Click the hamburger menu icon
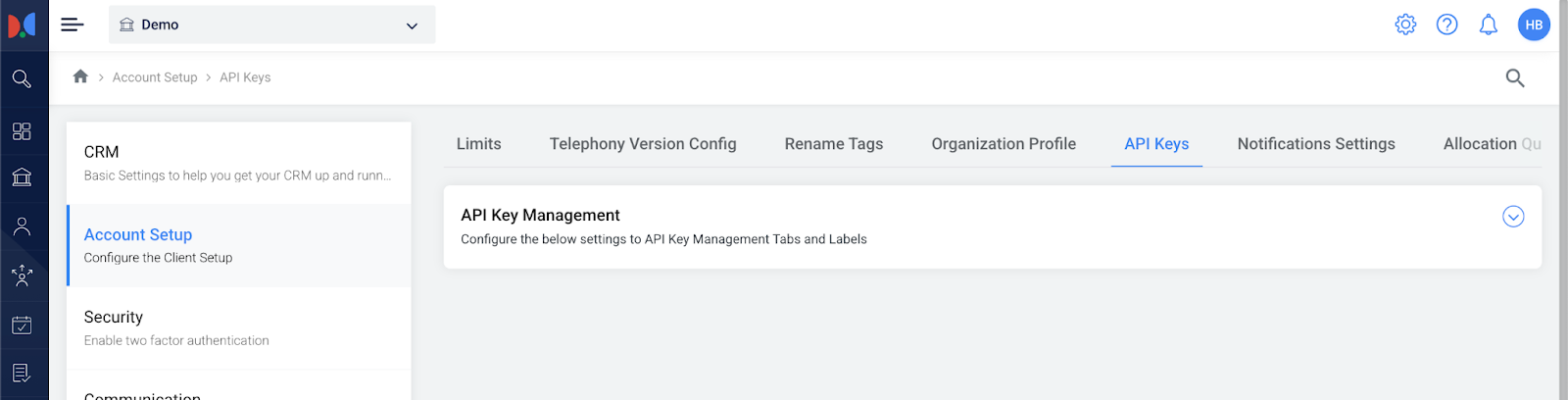Image resolution: width=1568 pixels, height=400 pixels. (x=72, y=25)
